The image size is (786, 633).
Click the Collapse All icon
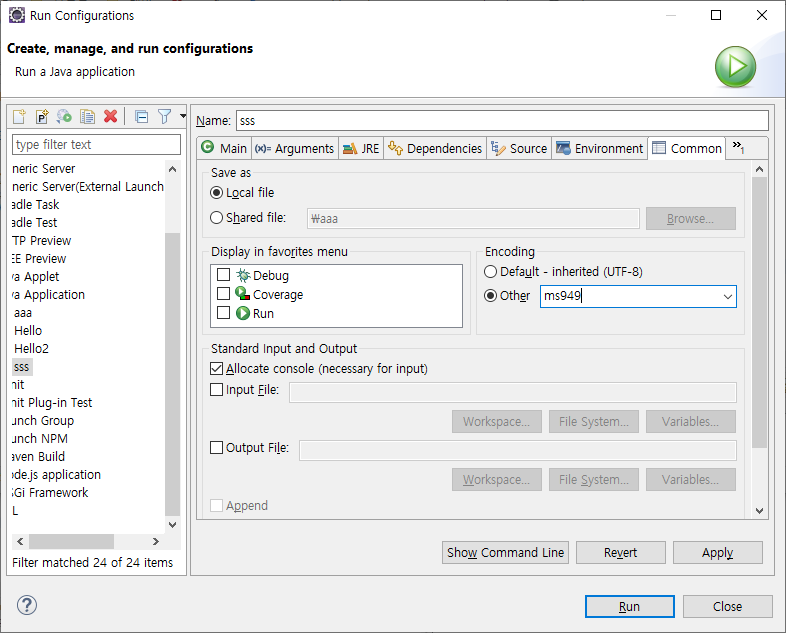tap(142, 117)
